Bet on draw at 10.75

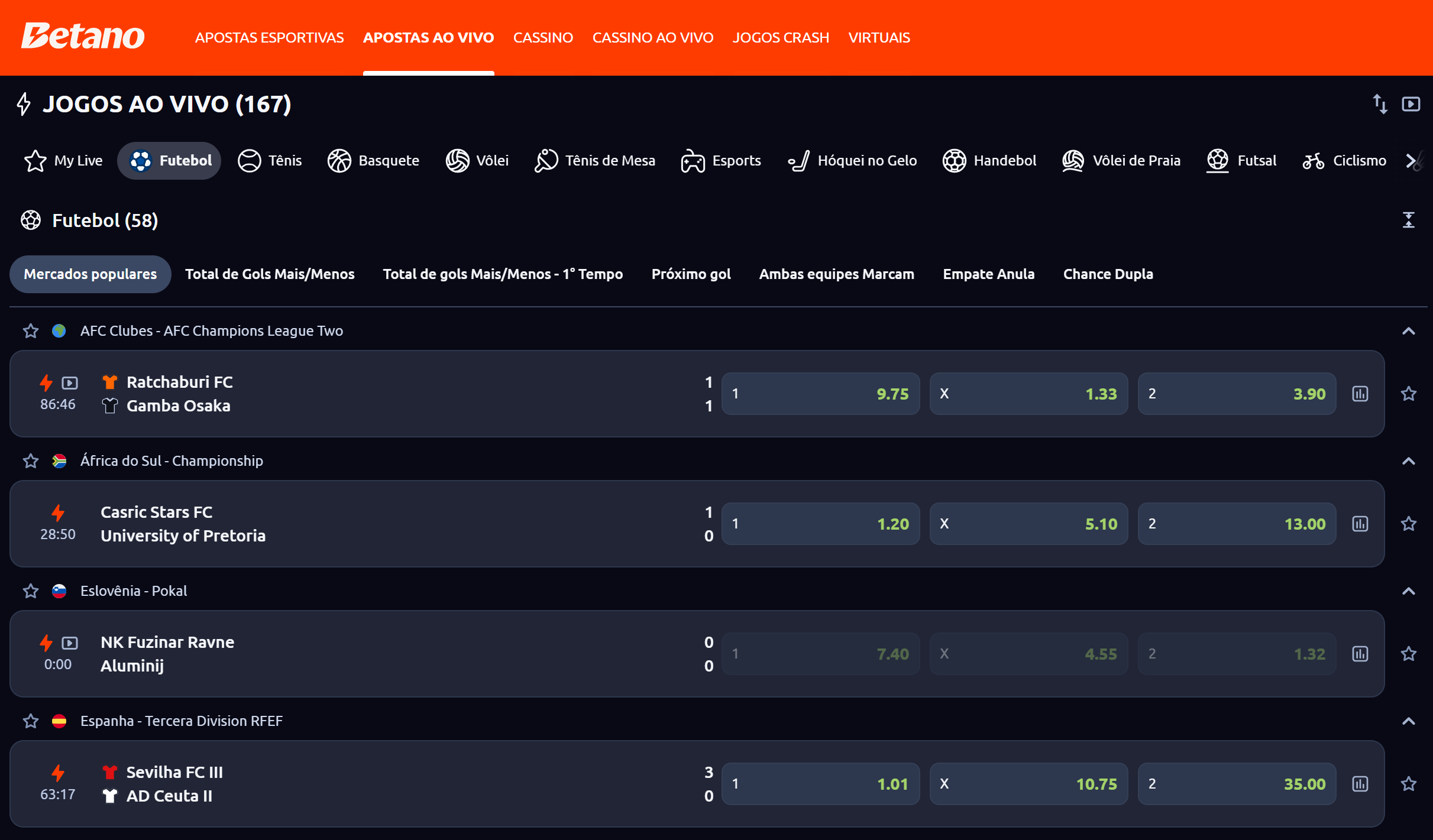pyautogui.click(x=1028, y=784)
